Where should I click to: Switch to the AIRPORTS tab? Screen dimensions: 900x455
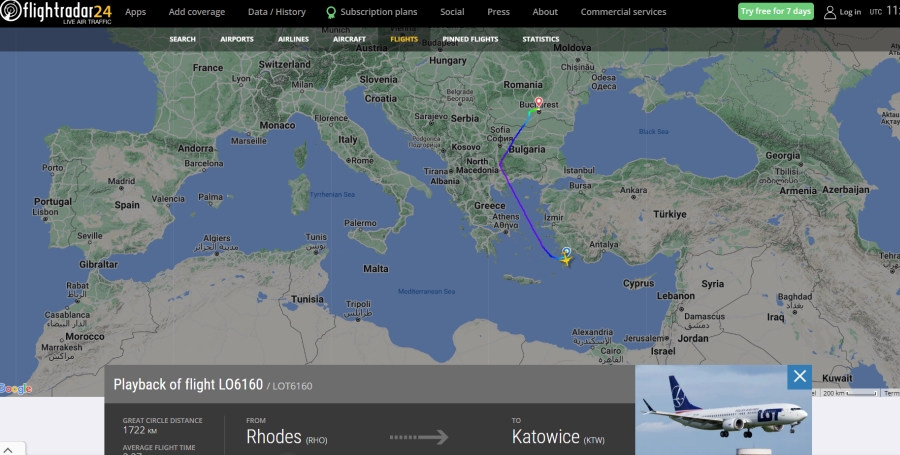pyautogui.click(x=236, y=39)
